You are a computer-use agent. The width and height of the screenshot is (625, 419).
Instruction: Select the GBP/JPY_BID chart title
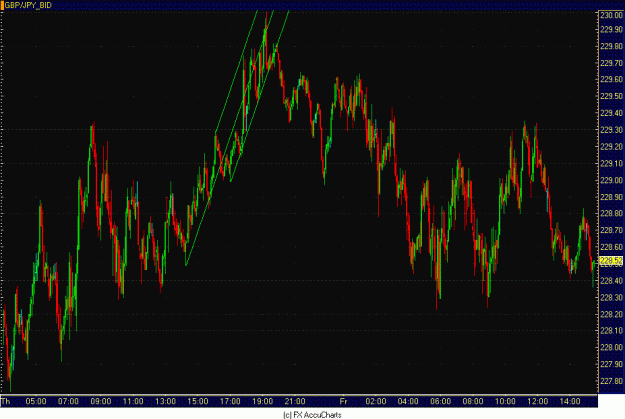point(28,6)
